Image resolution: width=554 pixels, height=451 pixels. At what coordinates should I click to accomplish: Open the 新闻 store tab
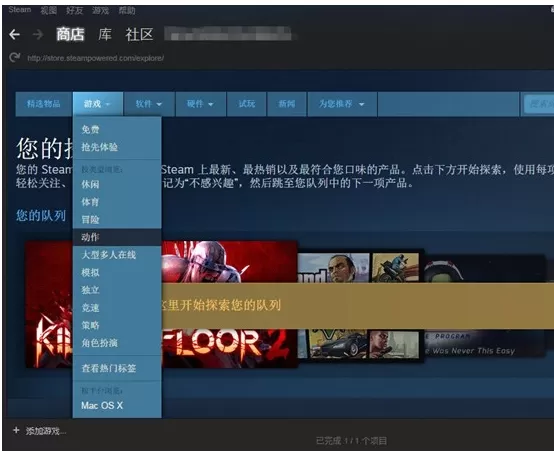(287, 104)
